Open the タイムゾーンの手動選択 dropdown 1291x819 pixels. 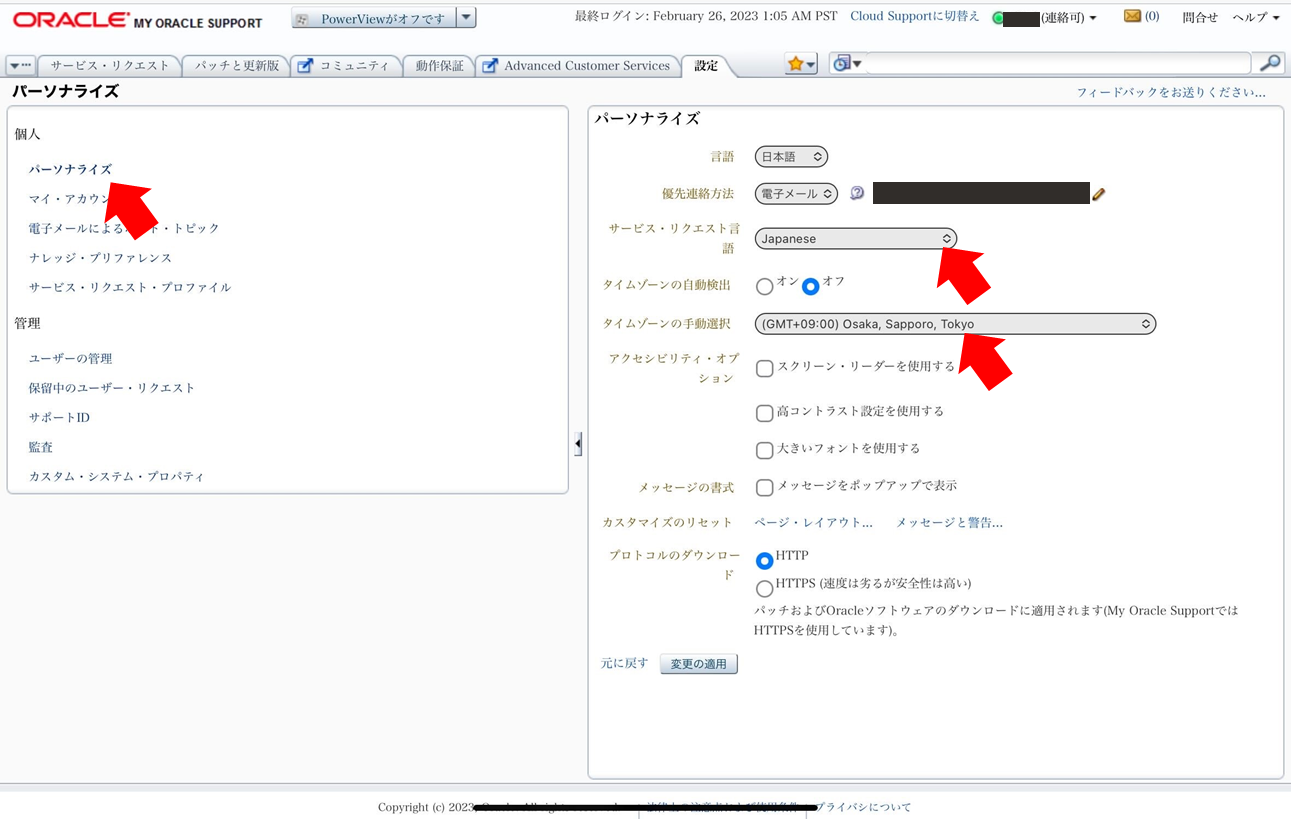click(x=955, y=324)
